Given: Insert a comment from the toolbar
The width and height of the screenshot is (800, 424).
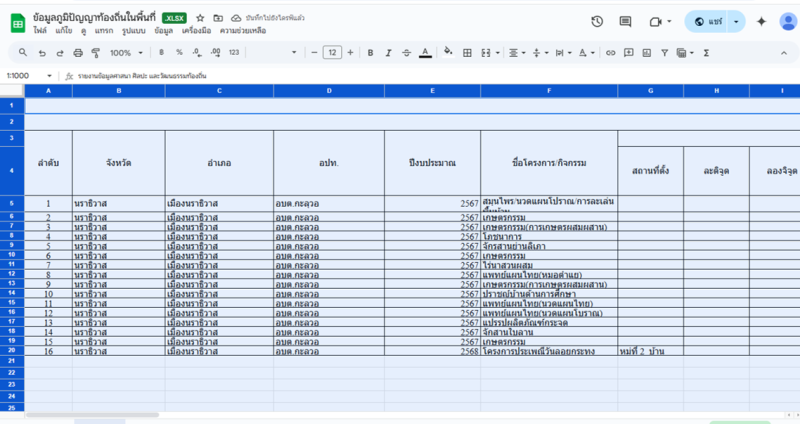Looking at the screenshot, I should pyautogui.click(x=629, y=53).
